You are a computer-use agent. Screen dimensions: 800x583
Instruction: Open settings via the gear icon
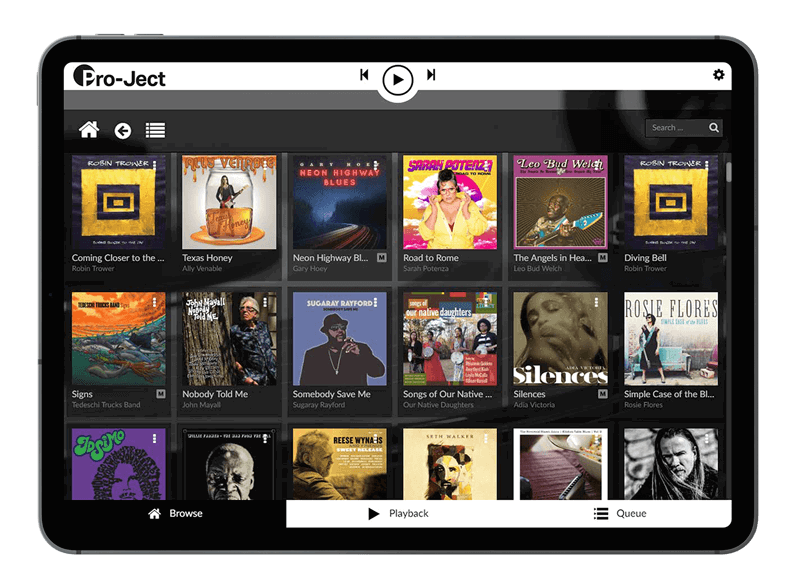(x=718, y=75)
